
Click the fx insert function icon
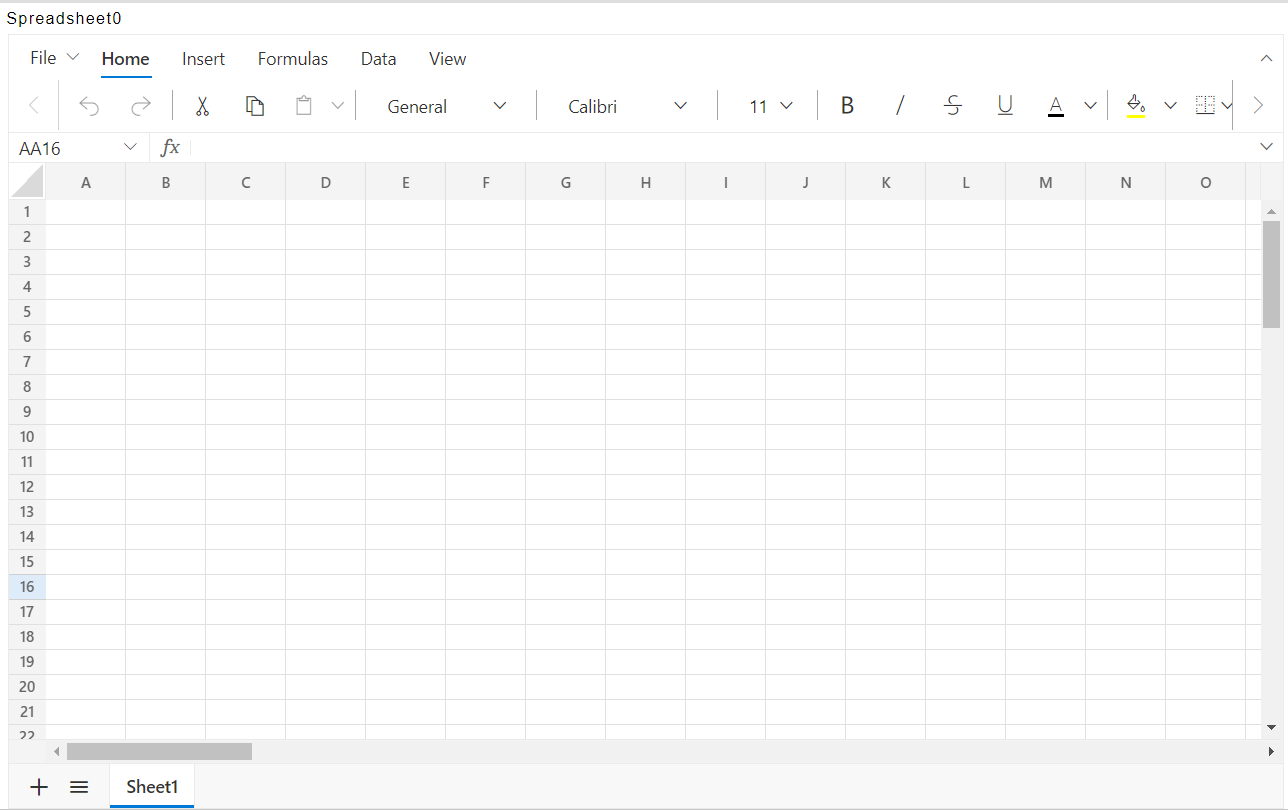tap(170, 148)
